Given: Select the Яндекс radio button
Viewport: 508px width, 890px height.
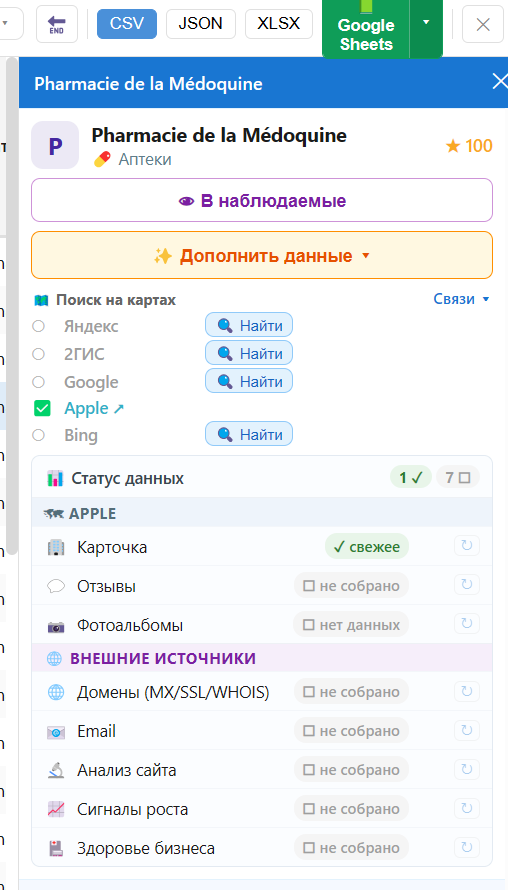Looking at the screenshot, I should (38, 326).
